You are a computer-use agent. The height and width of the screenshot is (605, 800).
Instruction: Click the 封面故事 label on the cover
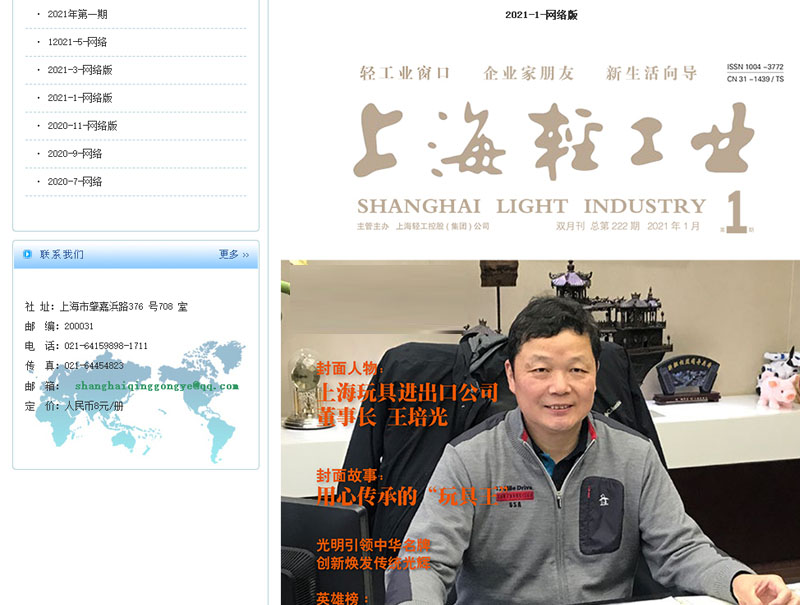pos(350,475)
